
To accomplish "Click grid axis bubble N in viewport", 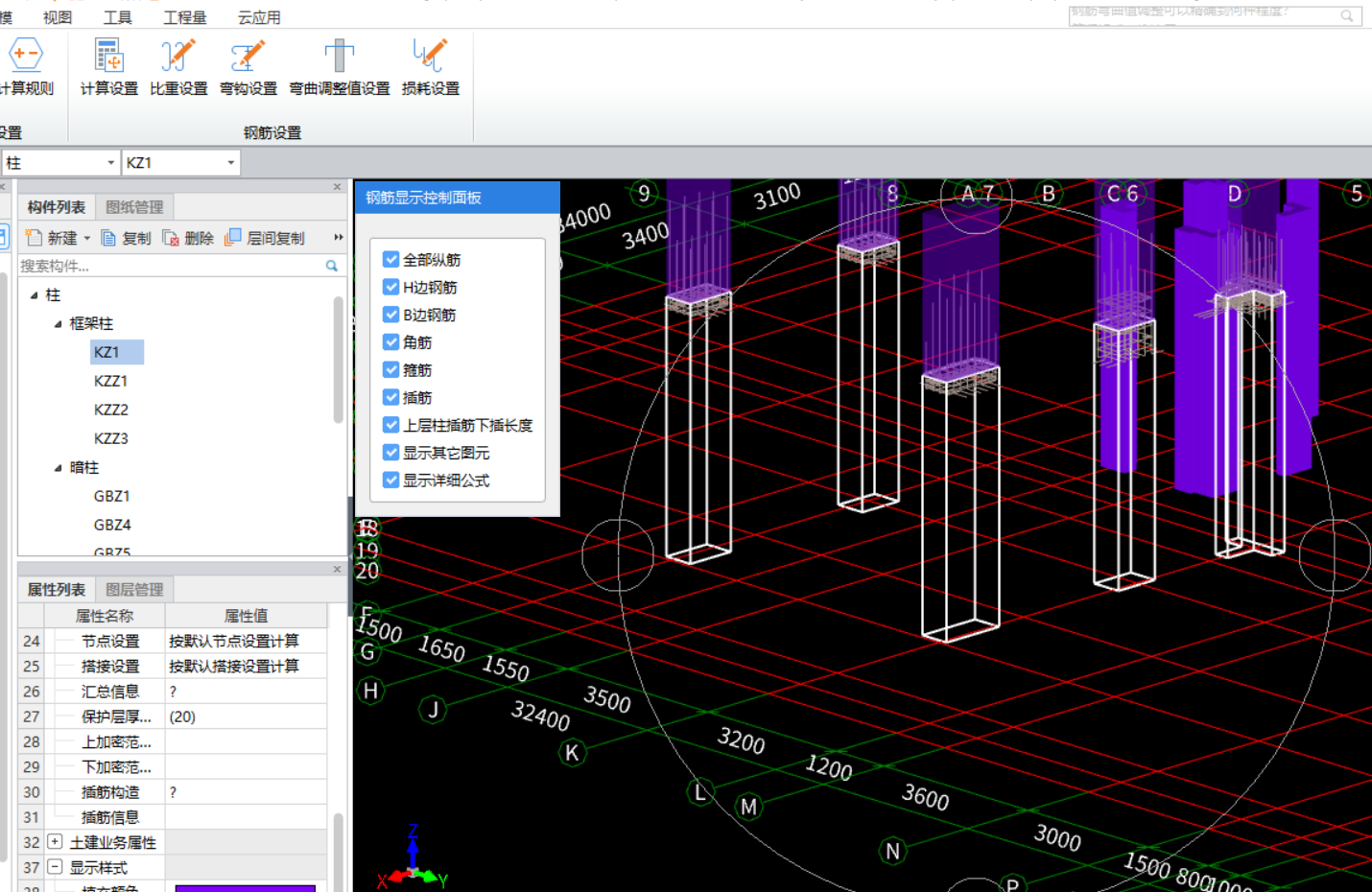I will 892,851.
